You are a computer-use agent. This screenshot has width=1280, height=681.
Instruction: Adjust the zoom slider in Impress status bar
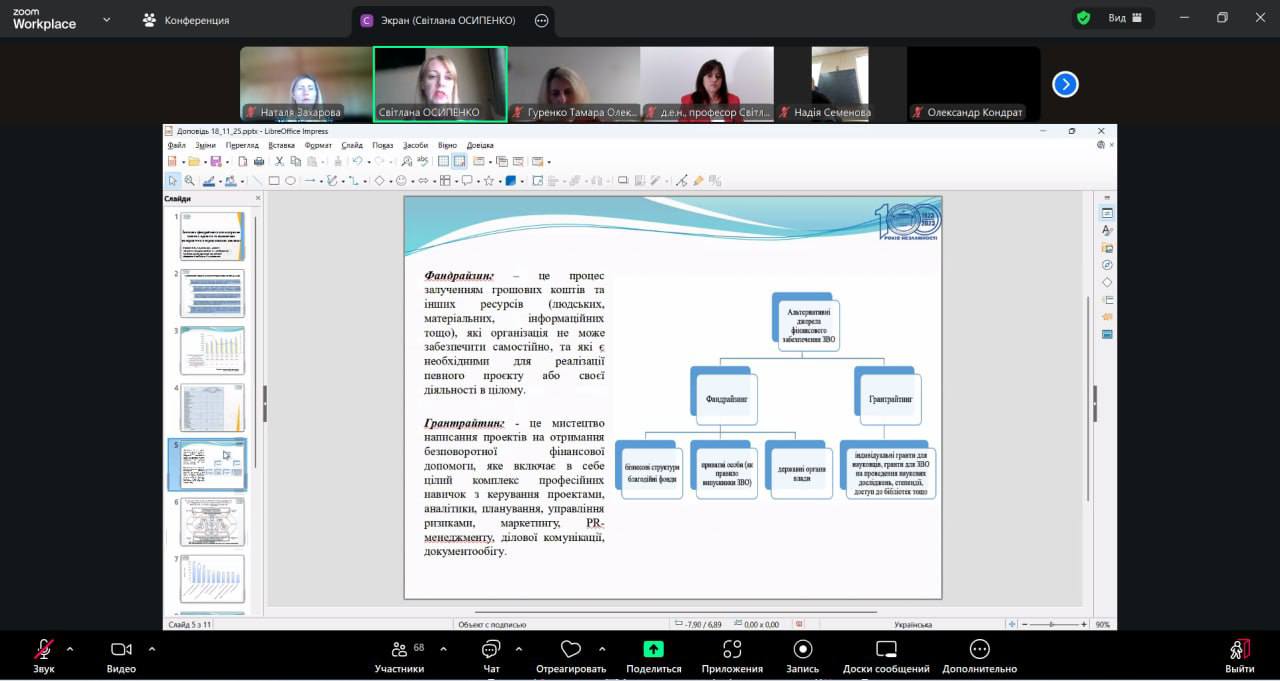click(x=1047, y=625)
